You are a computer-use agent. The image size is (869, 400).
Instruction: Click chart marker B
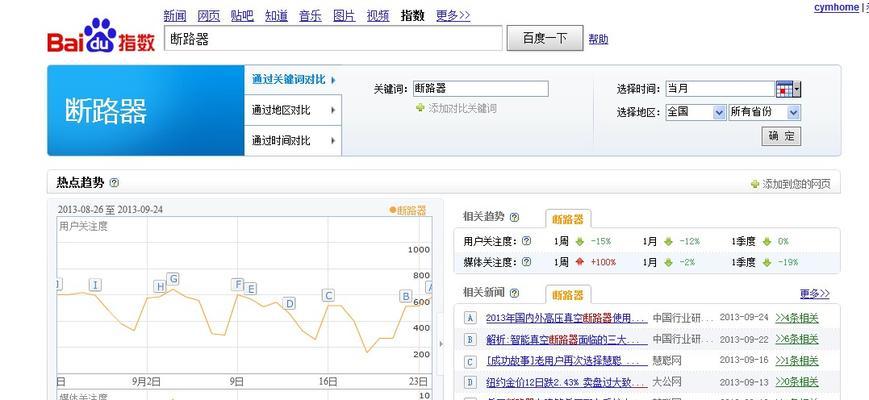406,296
